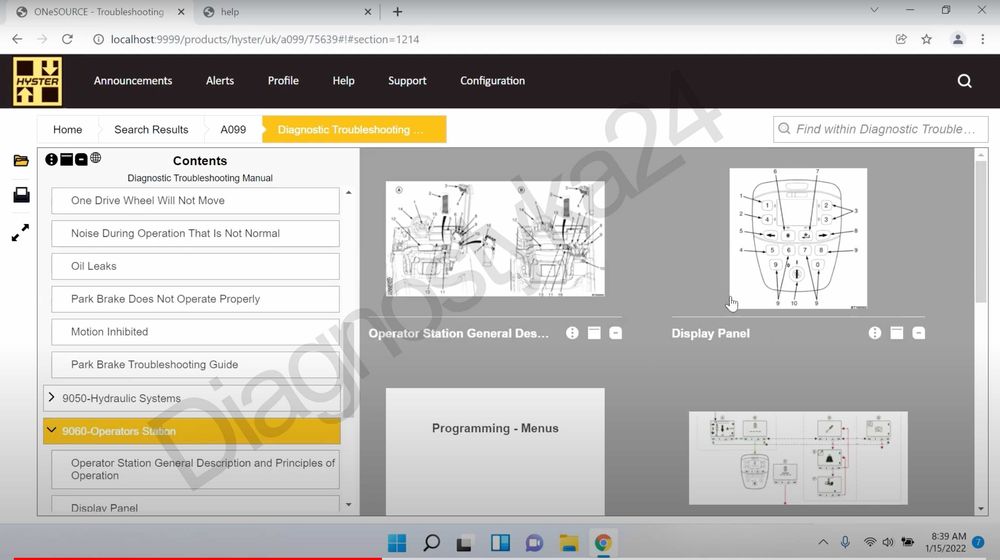Open Help menu

[343, 81]
